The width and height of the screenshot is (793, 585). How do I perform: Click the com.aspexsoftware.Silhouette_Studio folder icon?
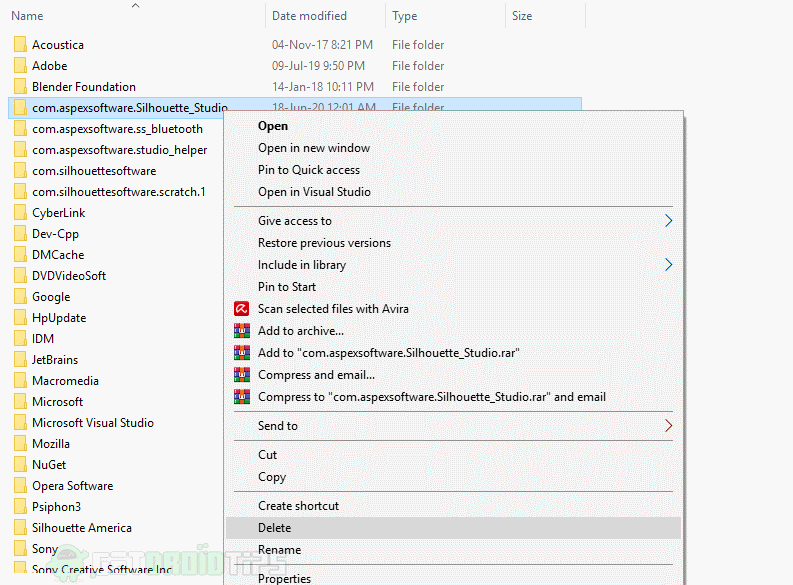pyautogui.click(x=20, y=108)
